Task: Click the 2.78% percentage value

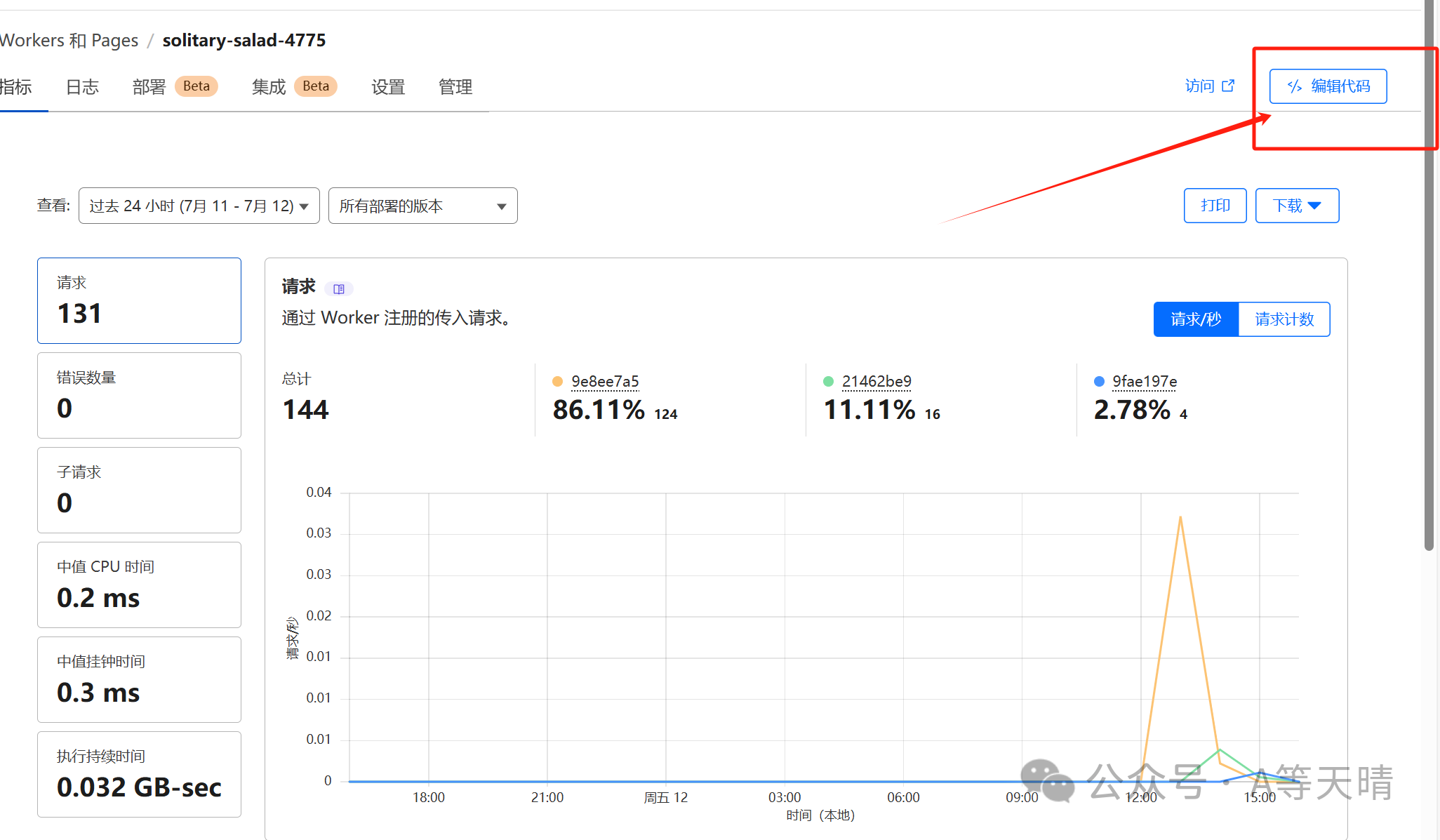Action: point(1132,410)
